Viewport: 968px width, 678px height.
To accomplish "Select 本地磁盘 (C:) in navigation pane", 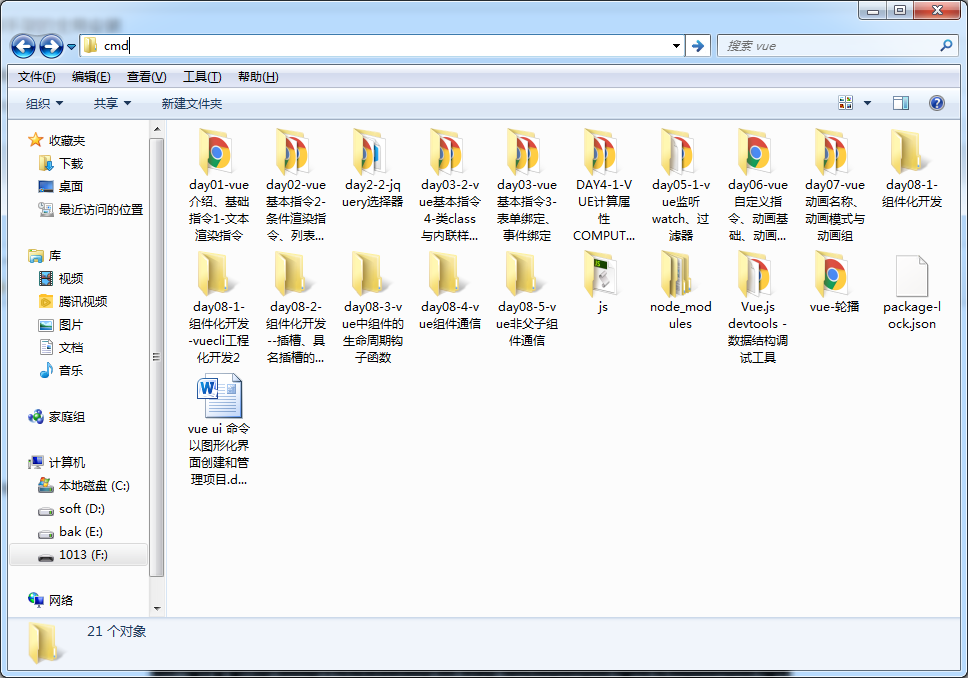I will [94, 486].
